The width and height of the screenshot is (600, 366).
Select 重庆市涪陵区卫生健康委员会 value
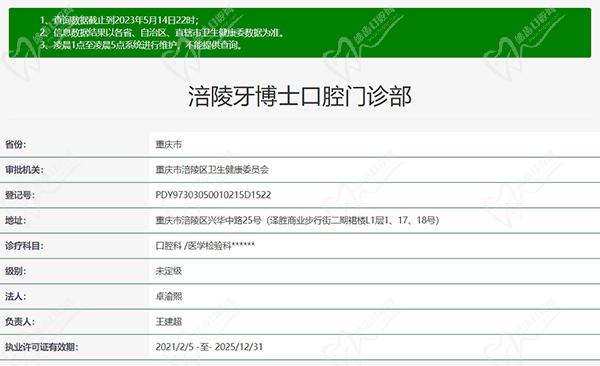click(212, 170)
